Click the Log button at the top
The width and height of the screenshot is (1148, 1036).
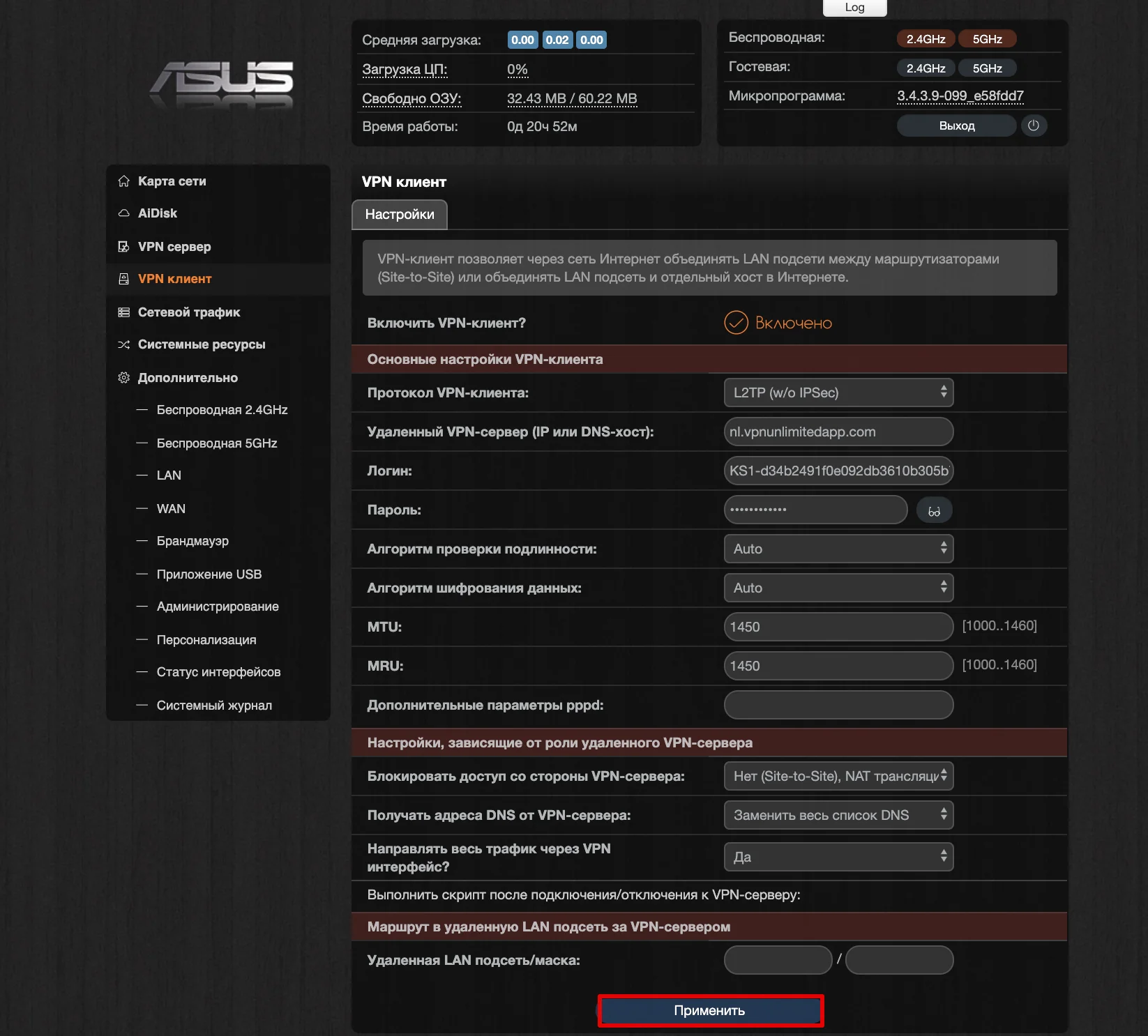[x=854, y=8]
